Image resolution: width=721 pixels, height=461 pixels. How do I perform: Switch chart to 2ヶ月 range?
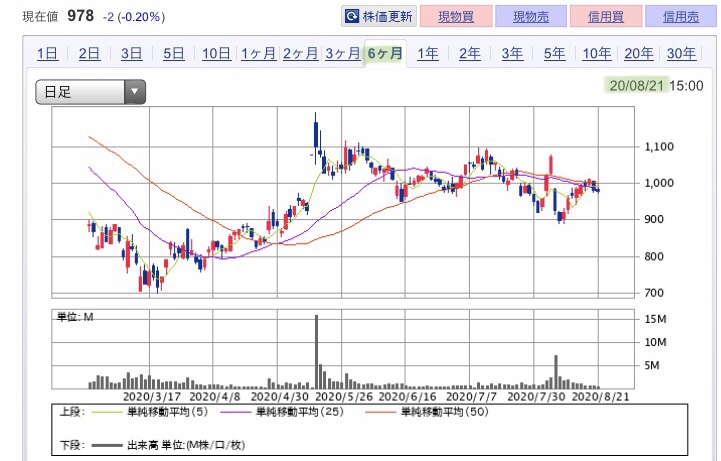click(300, 54)
